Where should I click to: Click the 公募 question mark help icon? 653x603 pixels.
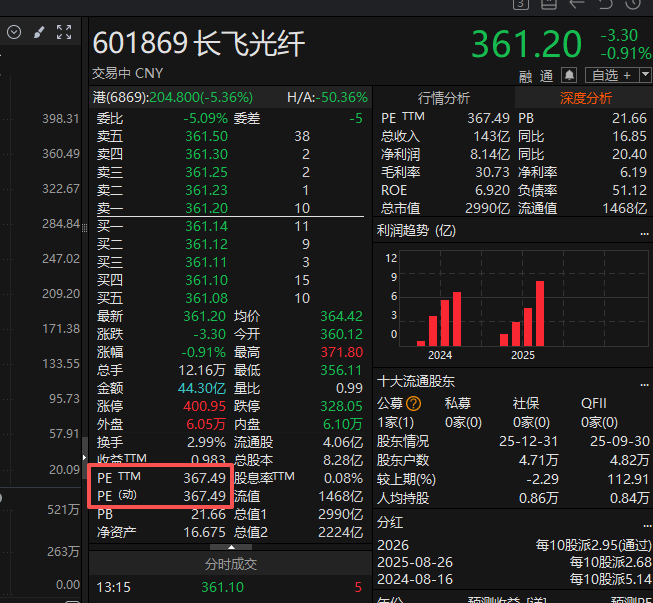tap(414, 404)
